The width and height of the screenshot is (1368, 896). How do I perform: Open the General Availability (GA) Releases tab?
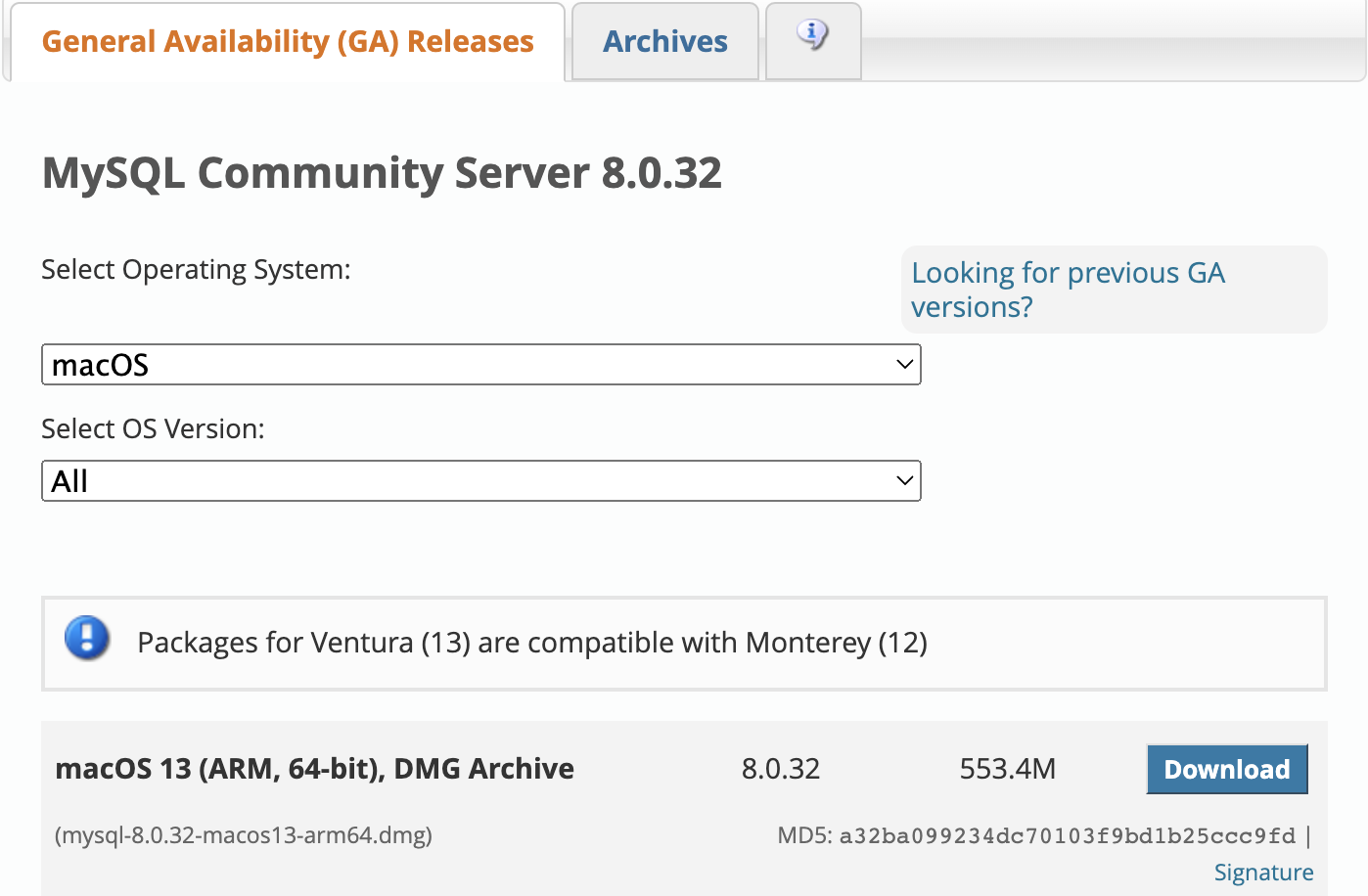288,42
